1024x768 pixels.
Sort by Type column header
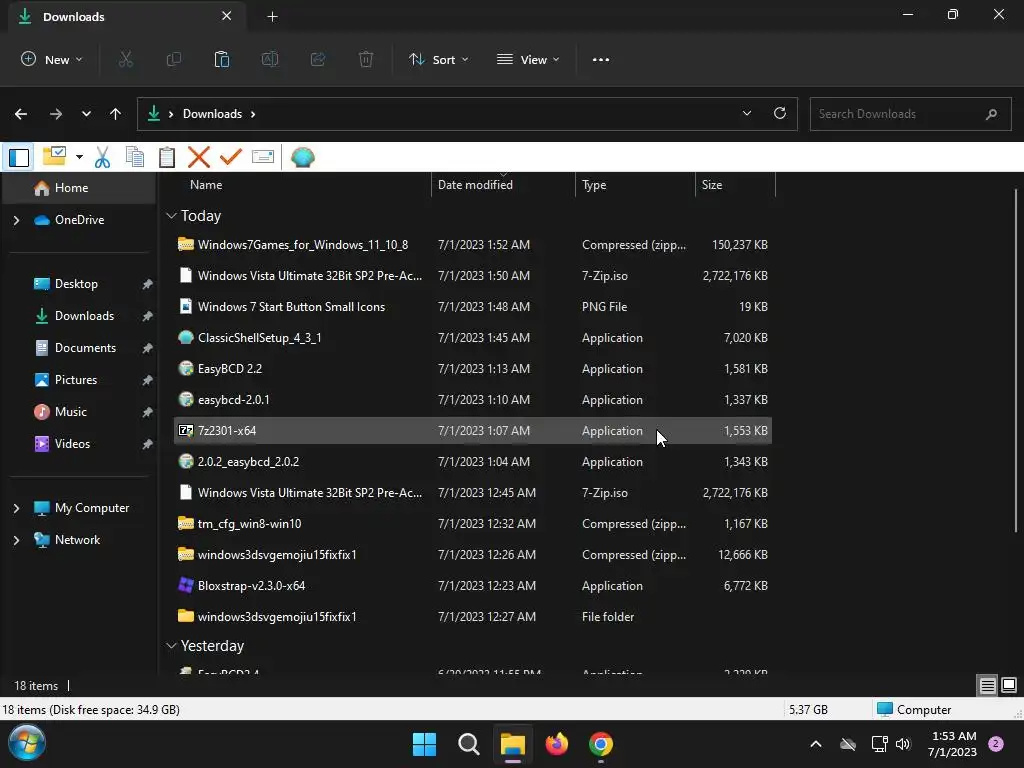[635, 185]
